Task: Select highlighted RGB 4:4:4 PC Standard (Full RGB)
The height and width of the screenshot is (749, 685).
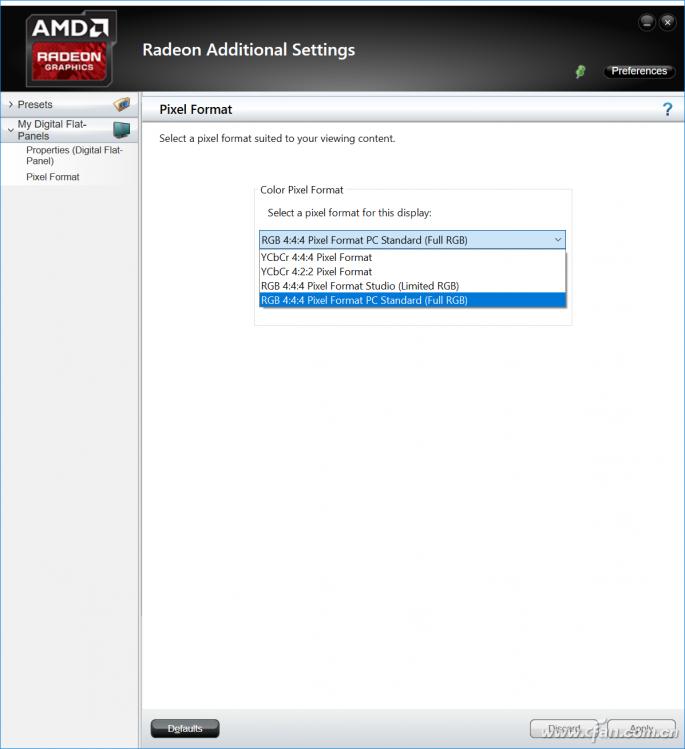Action: coord(364,300)
